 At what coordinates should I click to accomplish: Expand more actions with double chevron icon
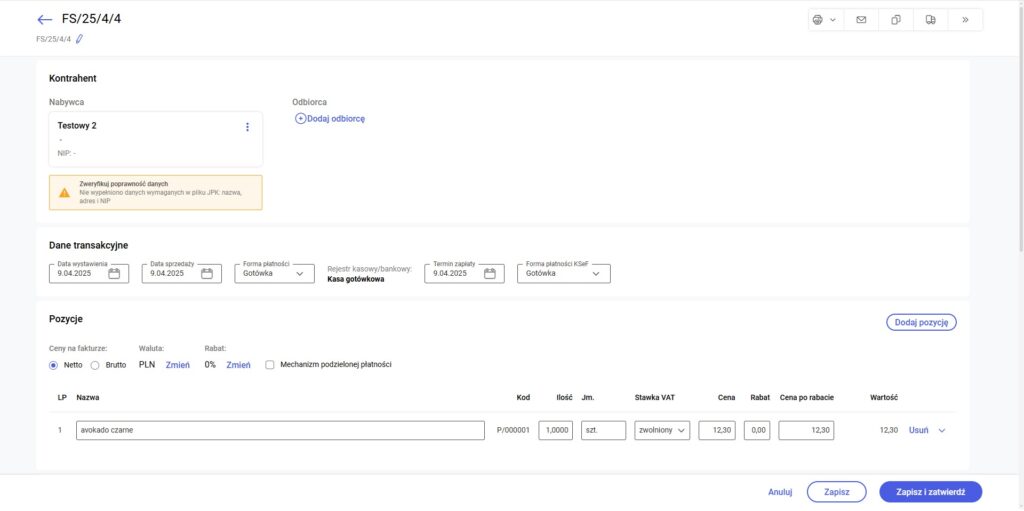click(965, 20)
